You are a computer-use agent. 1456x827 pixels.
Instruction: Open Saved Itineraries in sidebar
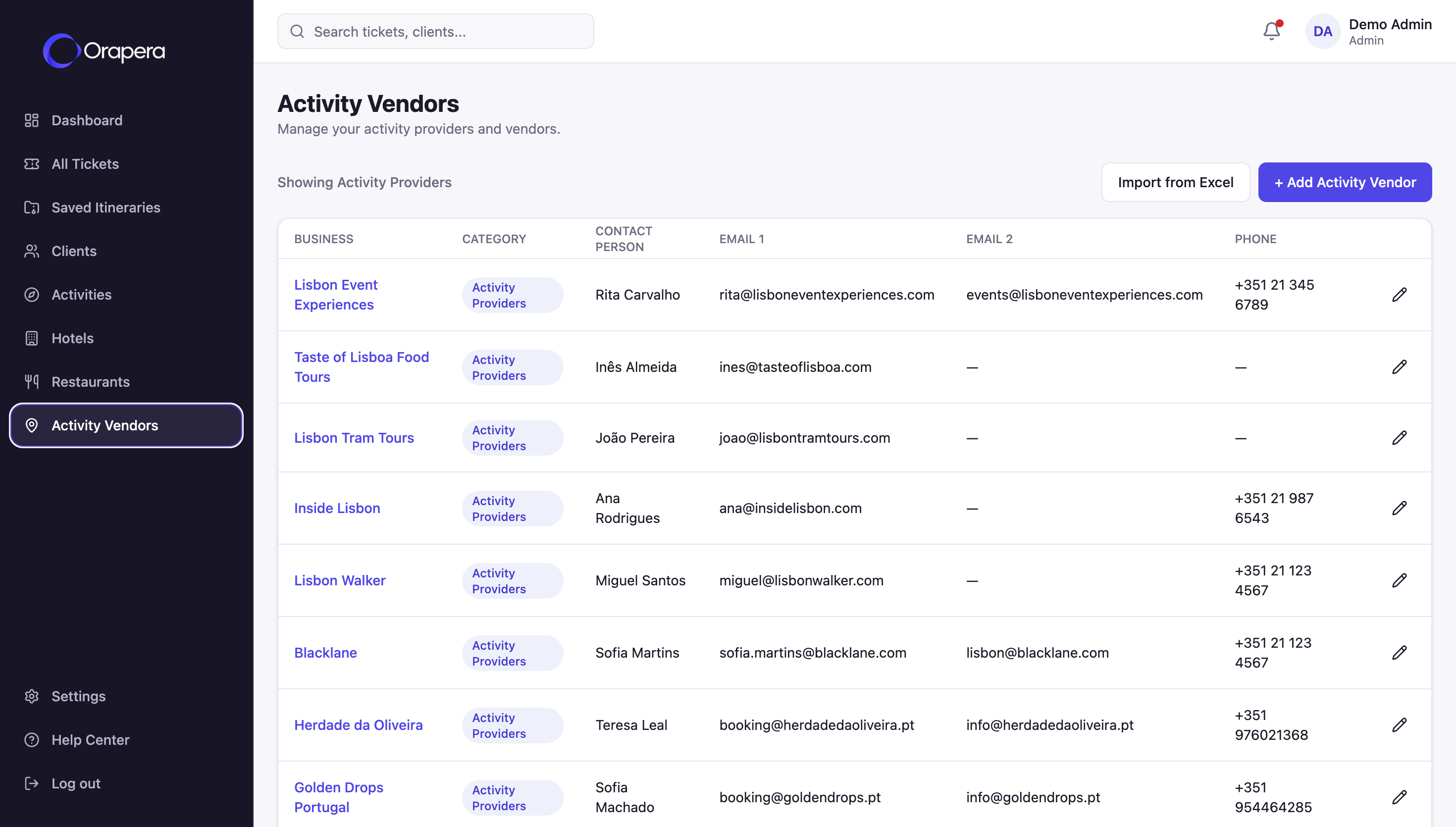click(126, 207)
